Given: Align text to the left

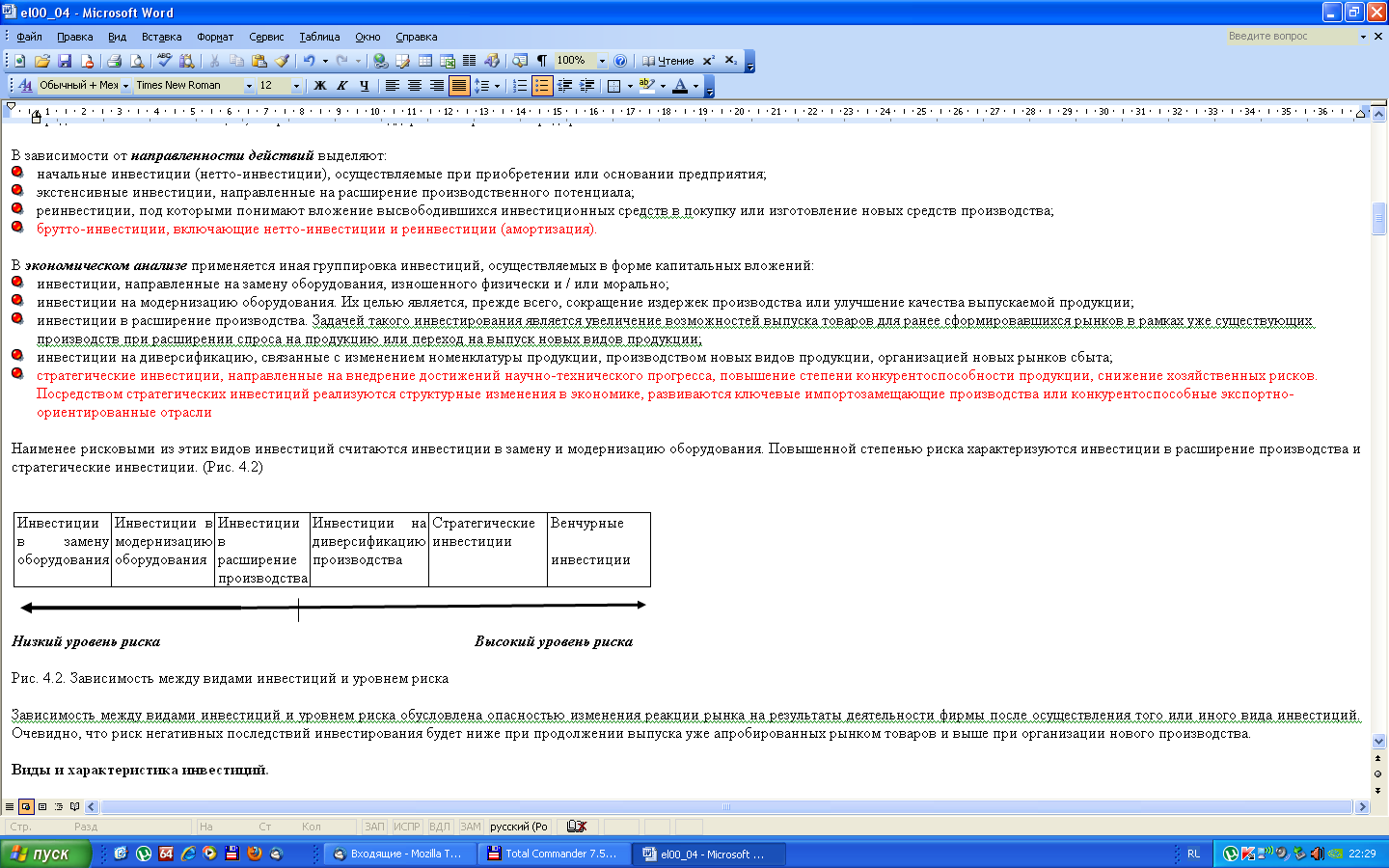Looking at the screenshot, I should pyautogui.click(x=393, y=86).
